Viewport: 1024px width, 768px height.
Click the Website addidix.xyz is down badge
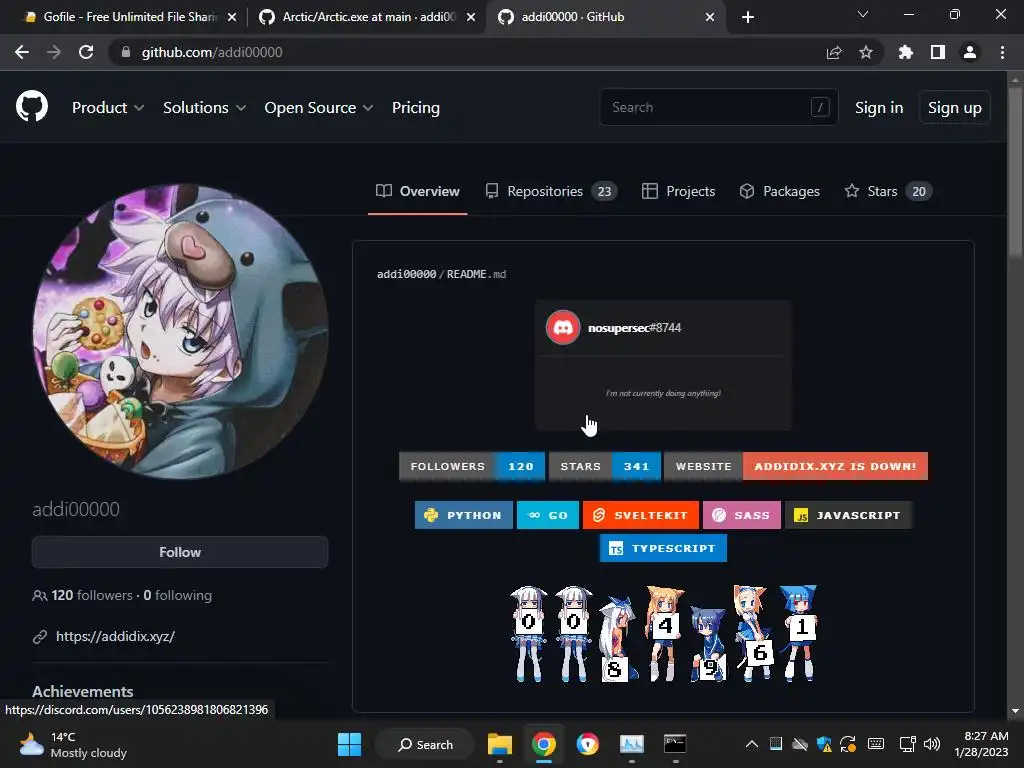tap(796, 466)
